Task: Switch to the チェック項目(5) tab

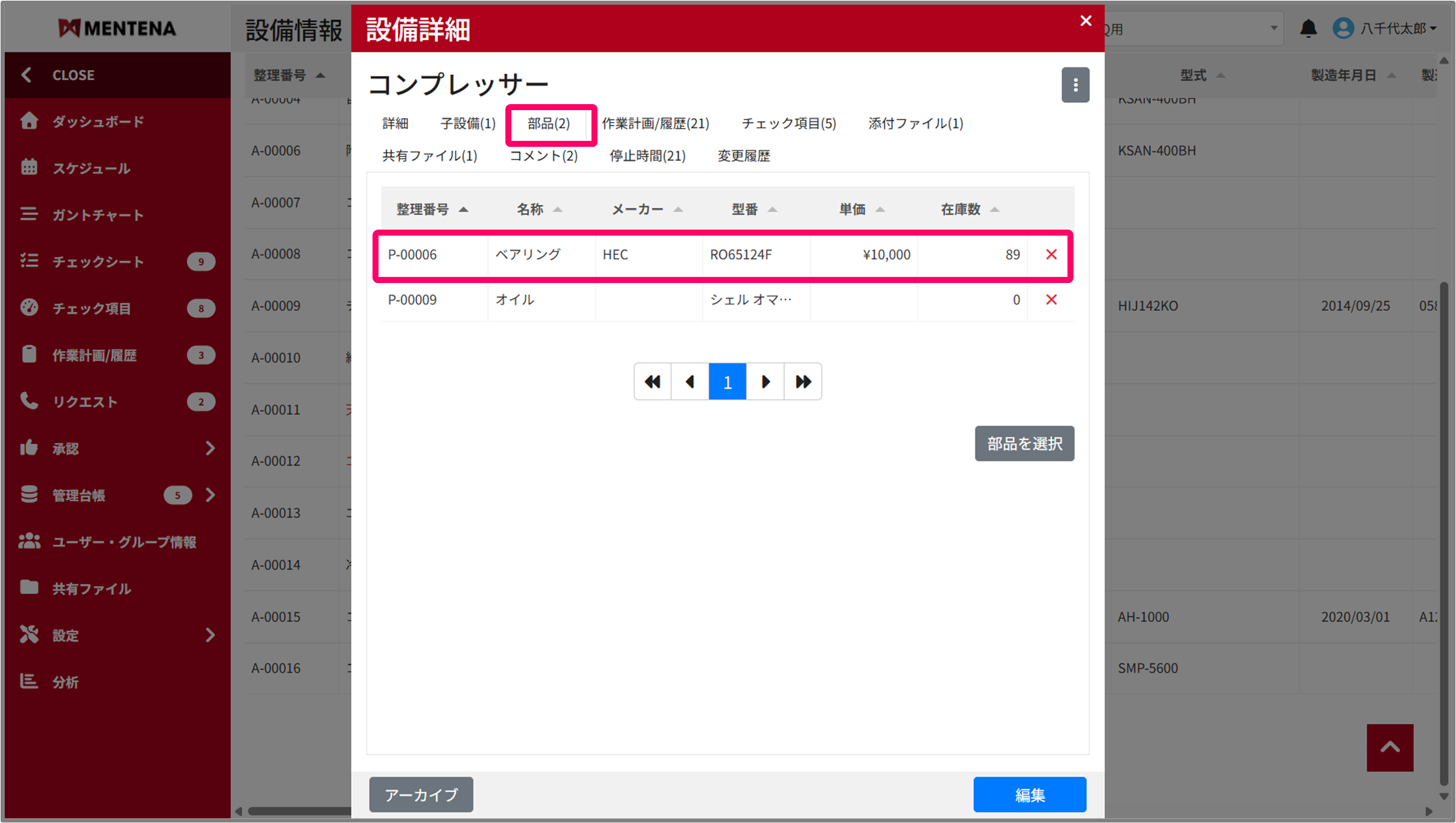Action: 788,123
